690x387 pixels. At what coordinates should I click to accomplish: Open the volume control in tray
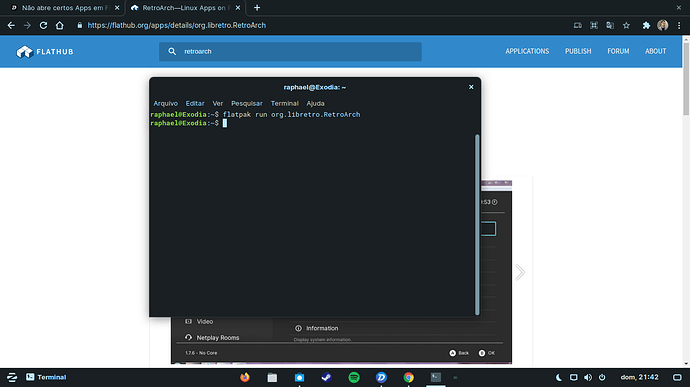588,377
